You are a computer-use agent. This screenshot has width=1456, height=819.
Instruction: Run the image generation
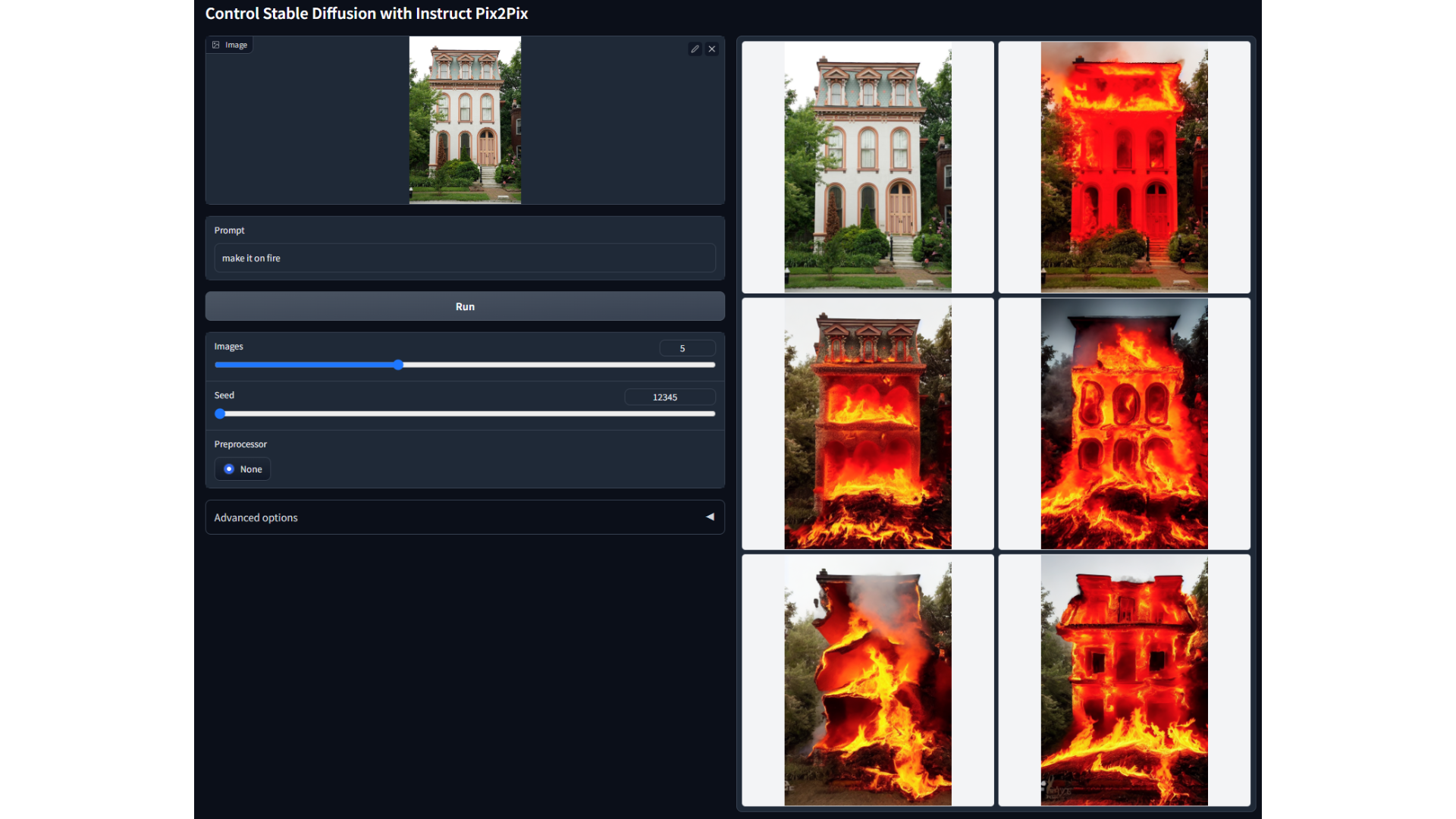pos(465,306)
